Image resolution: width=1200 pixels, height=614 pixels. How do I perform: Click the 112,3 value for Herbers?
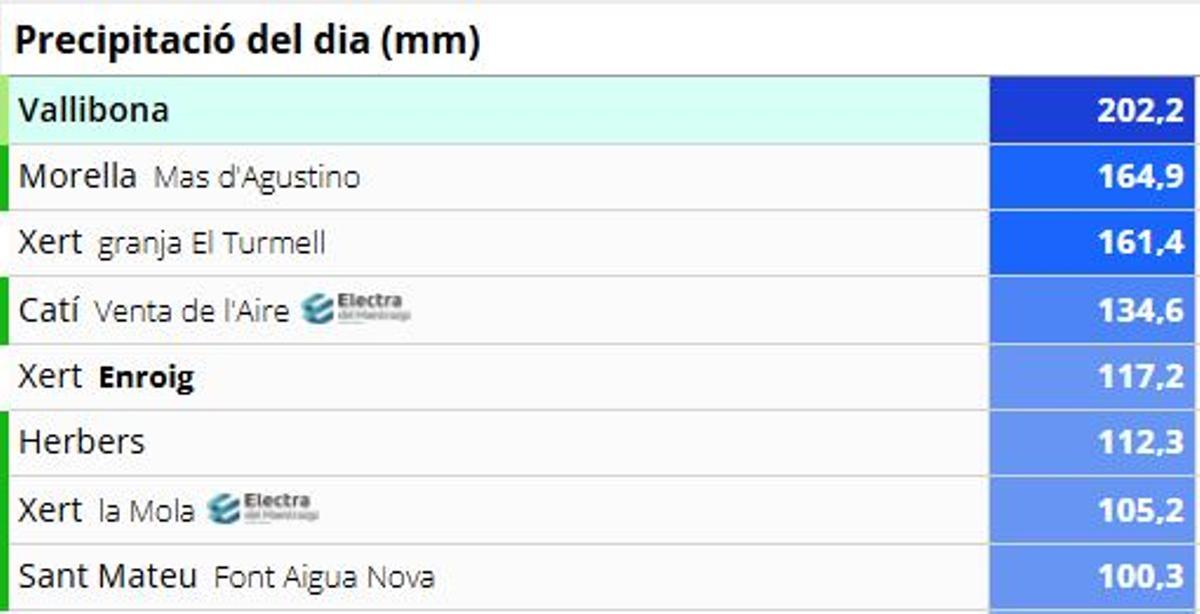click(x=1094, y=442)
